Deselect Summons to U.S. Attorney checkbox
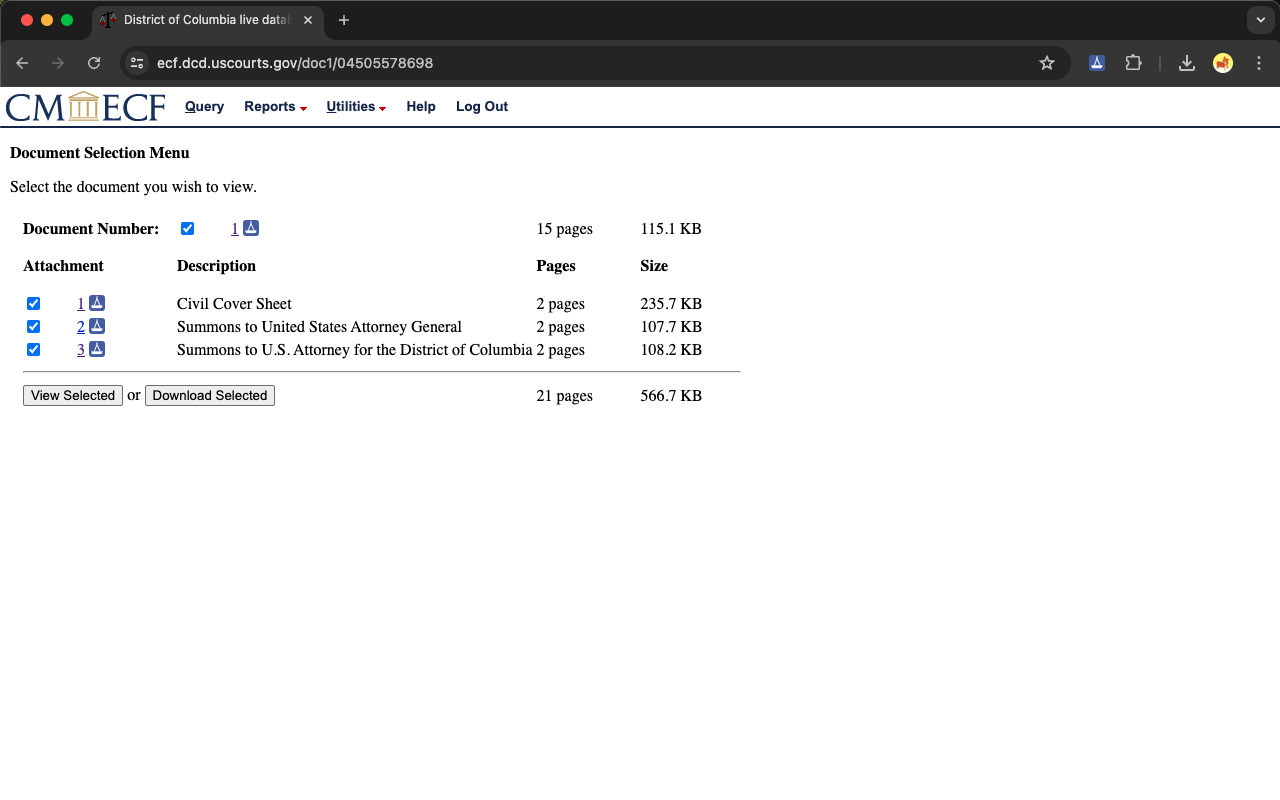Viewport: 1280px width, 800px height. coord(34,350)
